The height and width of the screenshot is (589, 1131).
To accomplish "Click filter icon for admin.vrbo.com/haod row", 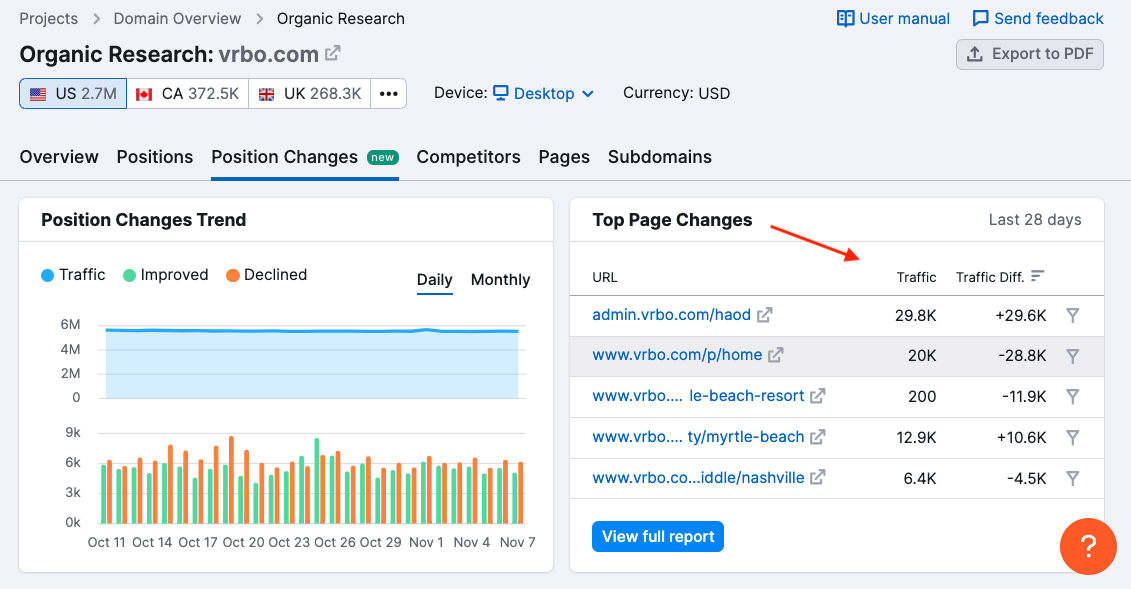I will tap(1072, 315).
